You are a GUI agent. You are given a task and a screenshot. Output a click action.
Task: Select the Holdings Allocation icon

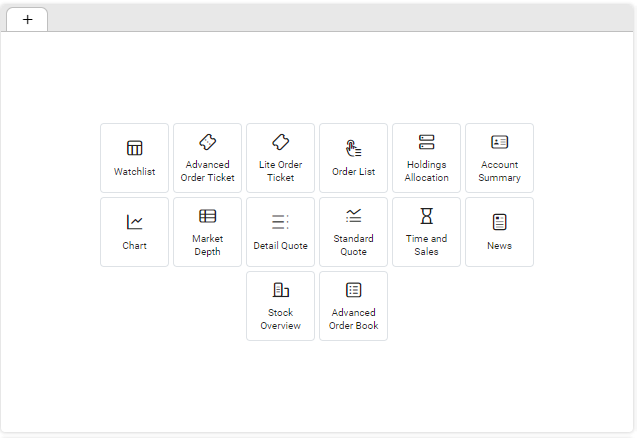tap(427, 142)
